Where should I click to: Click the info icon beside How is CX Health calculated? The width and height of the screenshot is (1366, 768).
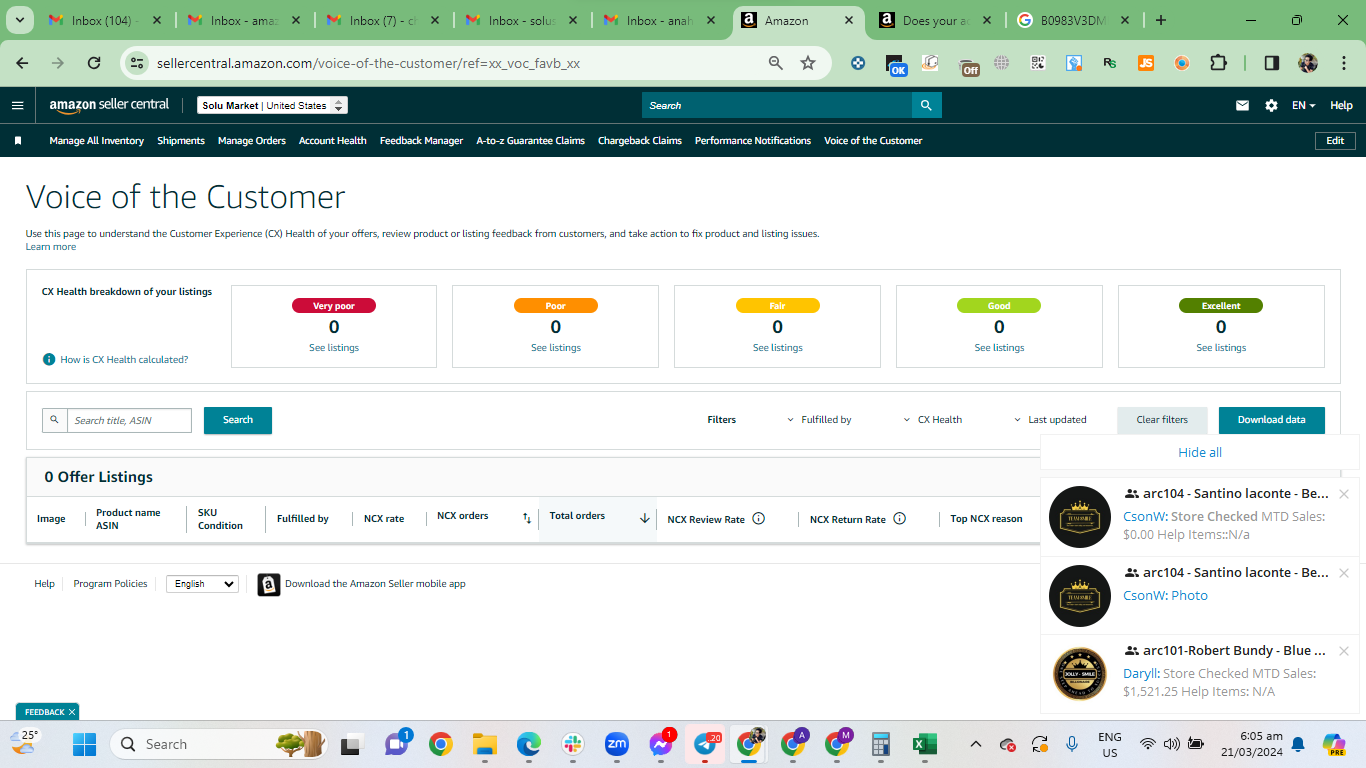(x=49, y=359)
